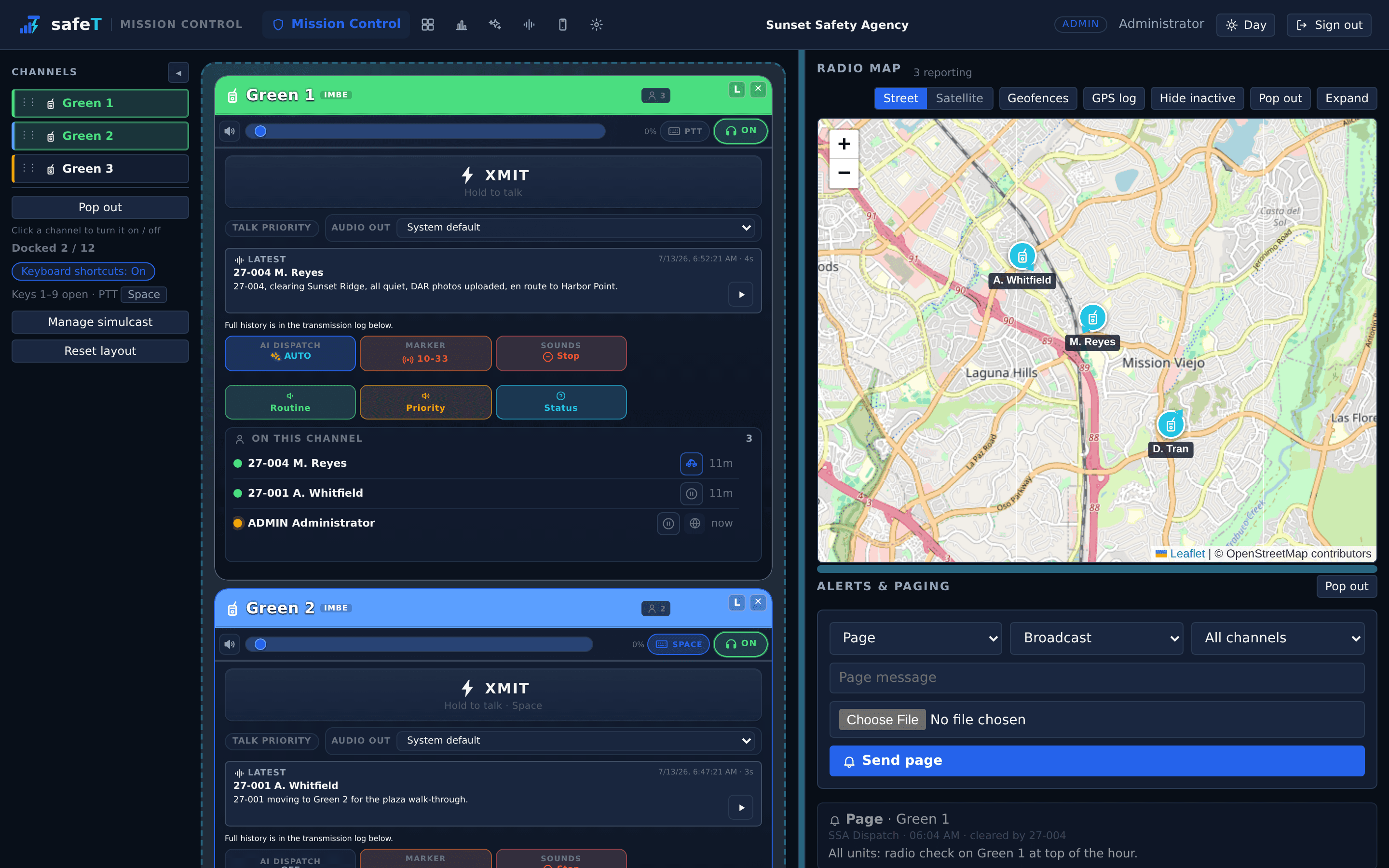Close the Green 1 channel panel
Screen dimensions: 1389x868
coord(758,89)
